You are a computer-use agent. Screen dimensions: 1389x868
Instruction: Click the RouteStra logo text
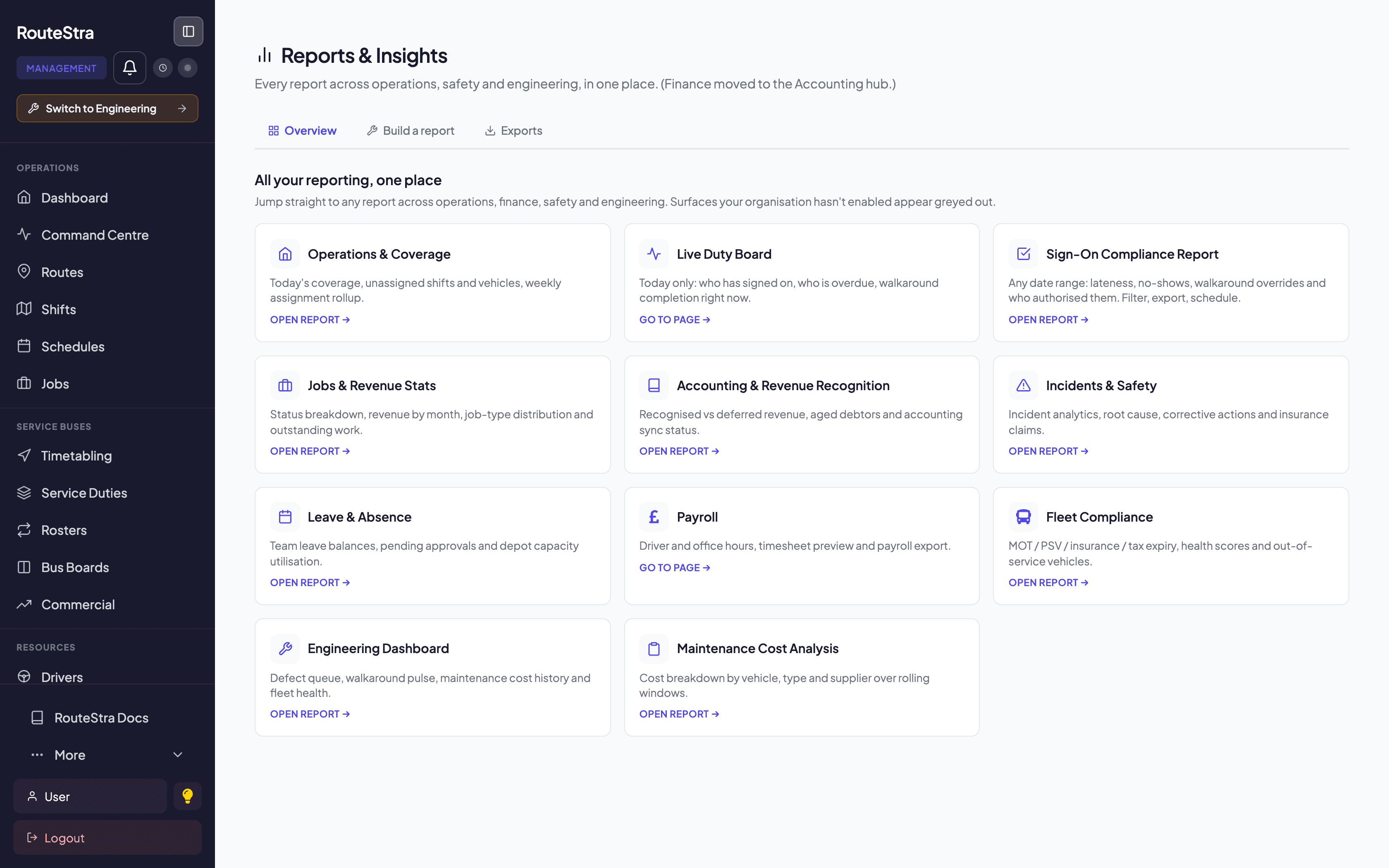55,33
